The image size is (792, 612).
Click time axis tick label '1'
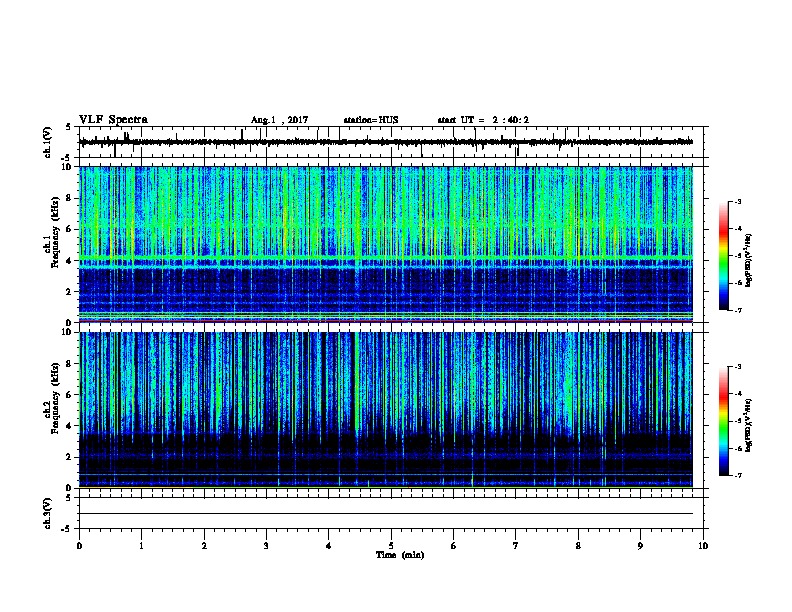tap(142, 546)
